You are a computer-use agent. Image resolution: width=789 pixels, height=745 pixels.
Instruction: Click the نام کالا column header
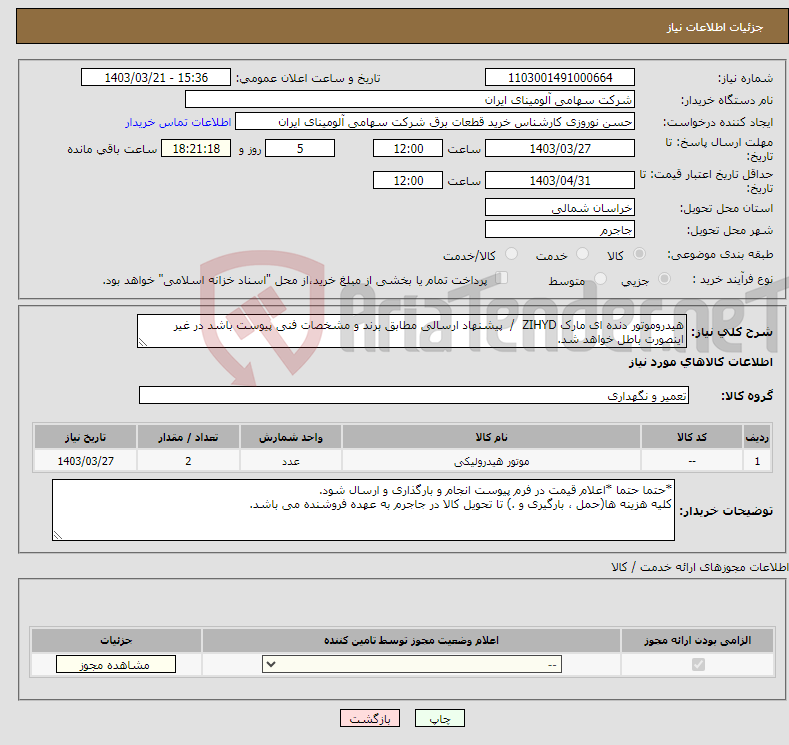[491, 437]
